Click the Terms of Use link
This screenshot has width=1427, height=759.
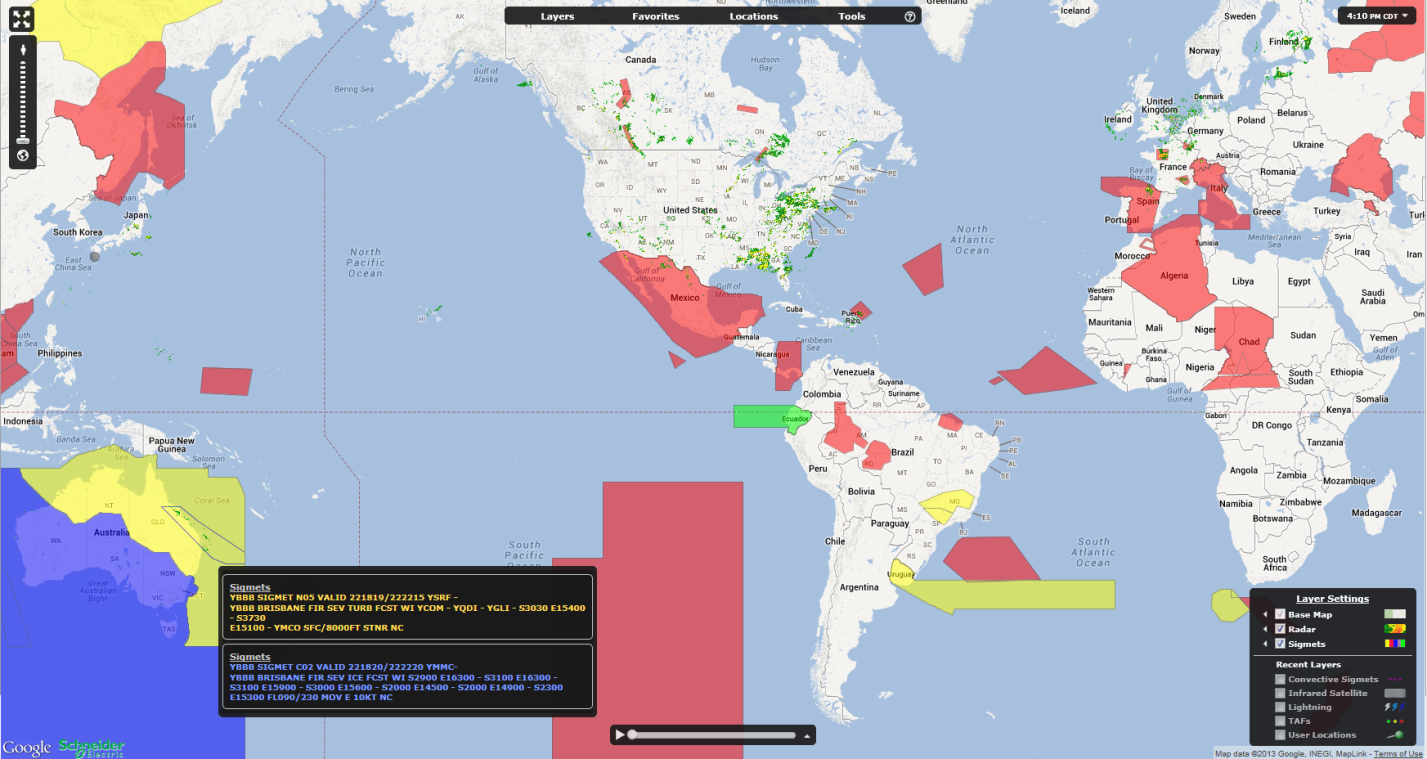click(x=1397, y=753)
